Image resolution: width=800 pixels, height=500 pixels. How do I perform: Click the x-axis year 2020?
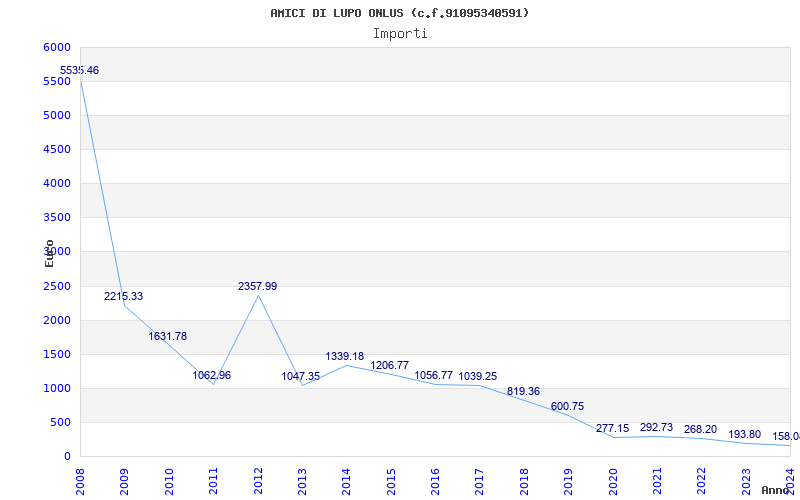613,482
